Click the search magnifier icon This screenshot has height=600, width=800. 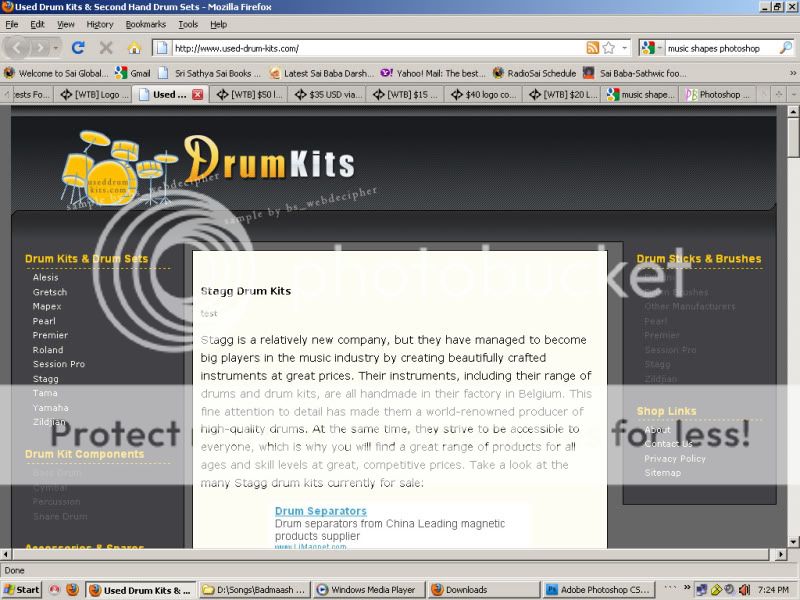click(x=786, y=48)
